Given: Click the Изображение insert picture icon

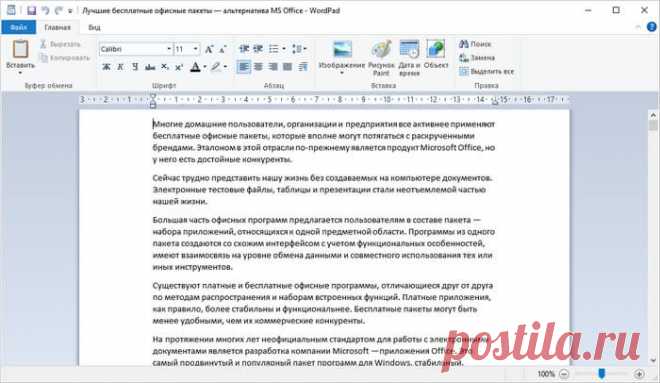Looking at the screenshot, I should click(342, 50).
